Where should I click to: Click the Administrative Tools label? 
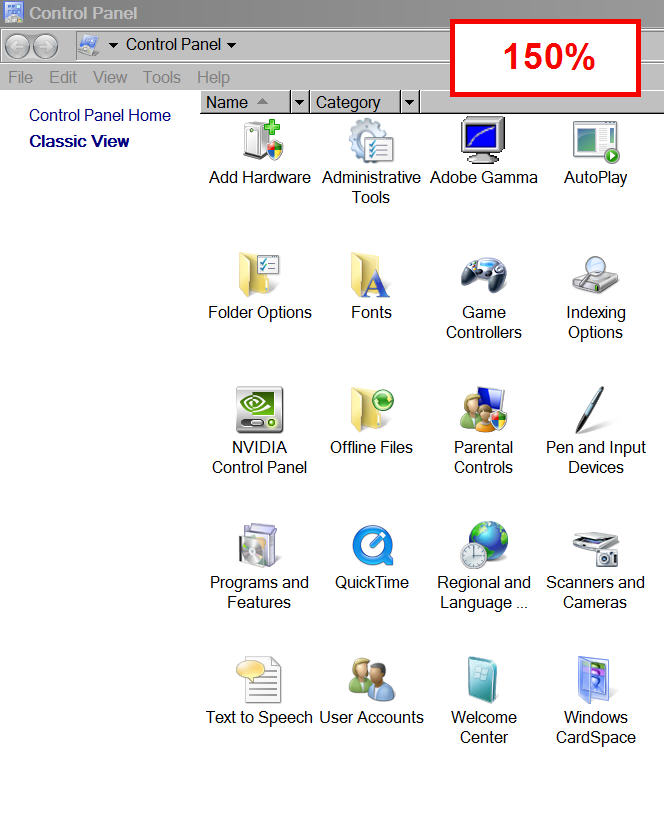click(x=371, y=187)
